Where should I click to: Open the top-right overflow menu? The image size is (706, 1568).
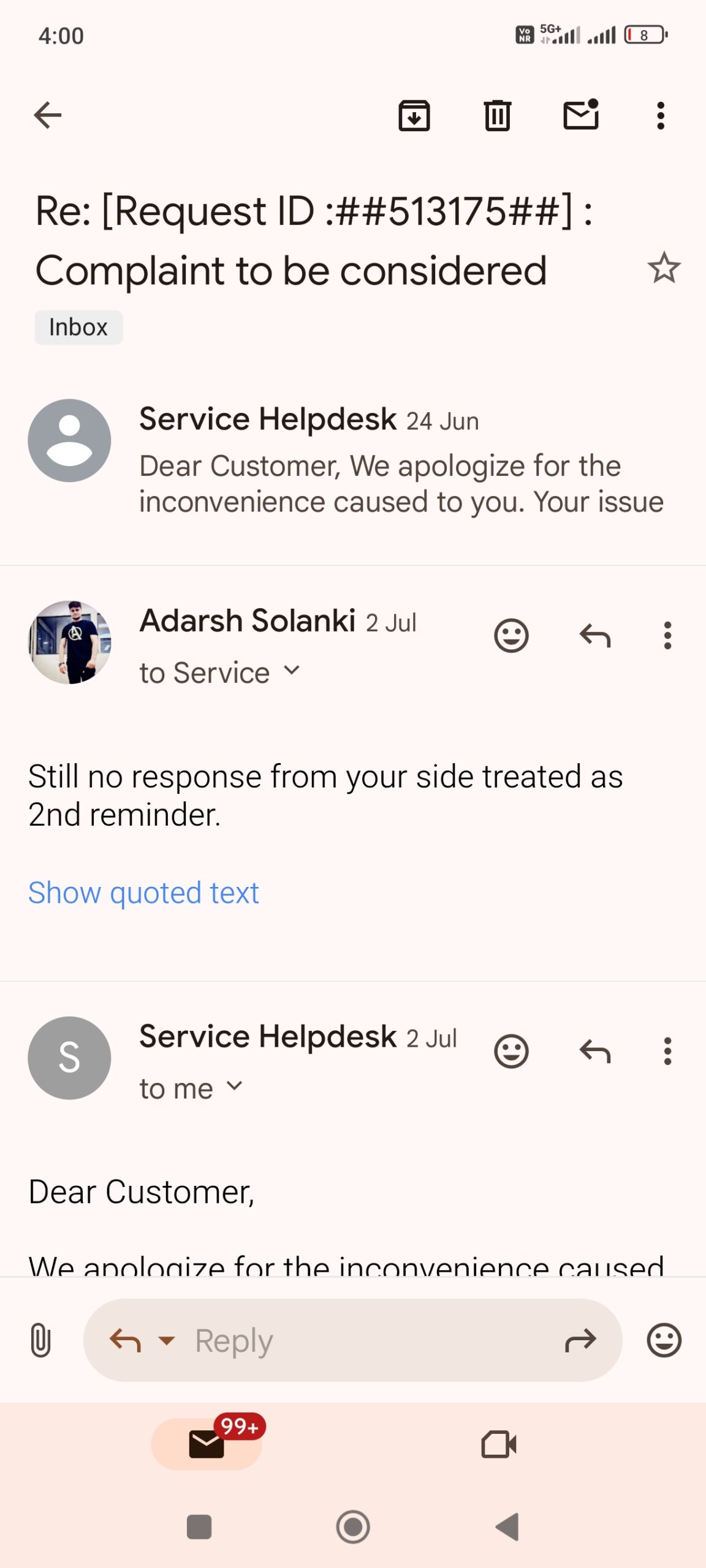click(660, 115)
